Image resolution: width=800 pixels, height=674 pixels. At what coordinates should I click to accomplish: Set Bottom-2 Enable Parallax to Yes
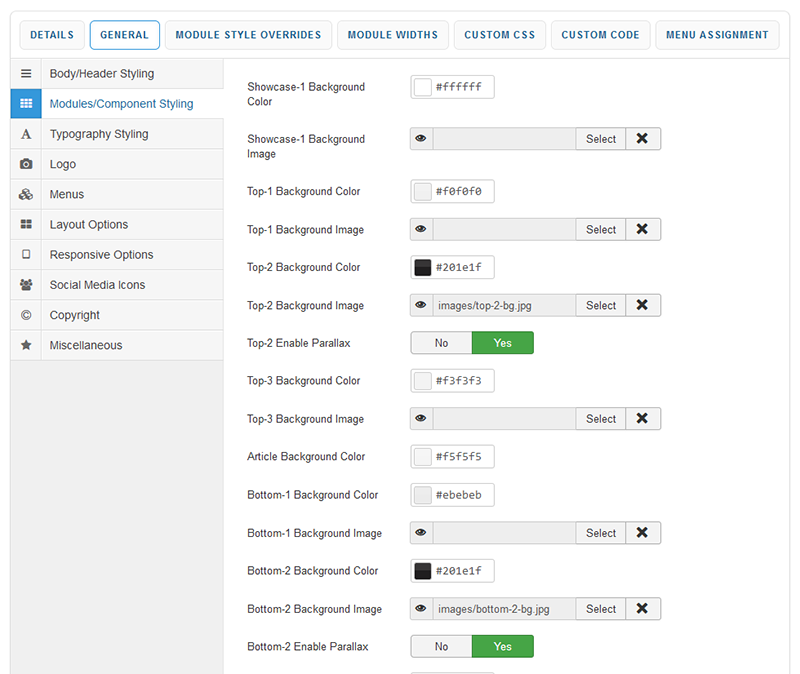[502, 647]
